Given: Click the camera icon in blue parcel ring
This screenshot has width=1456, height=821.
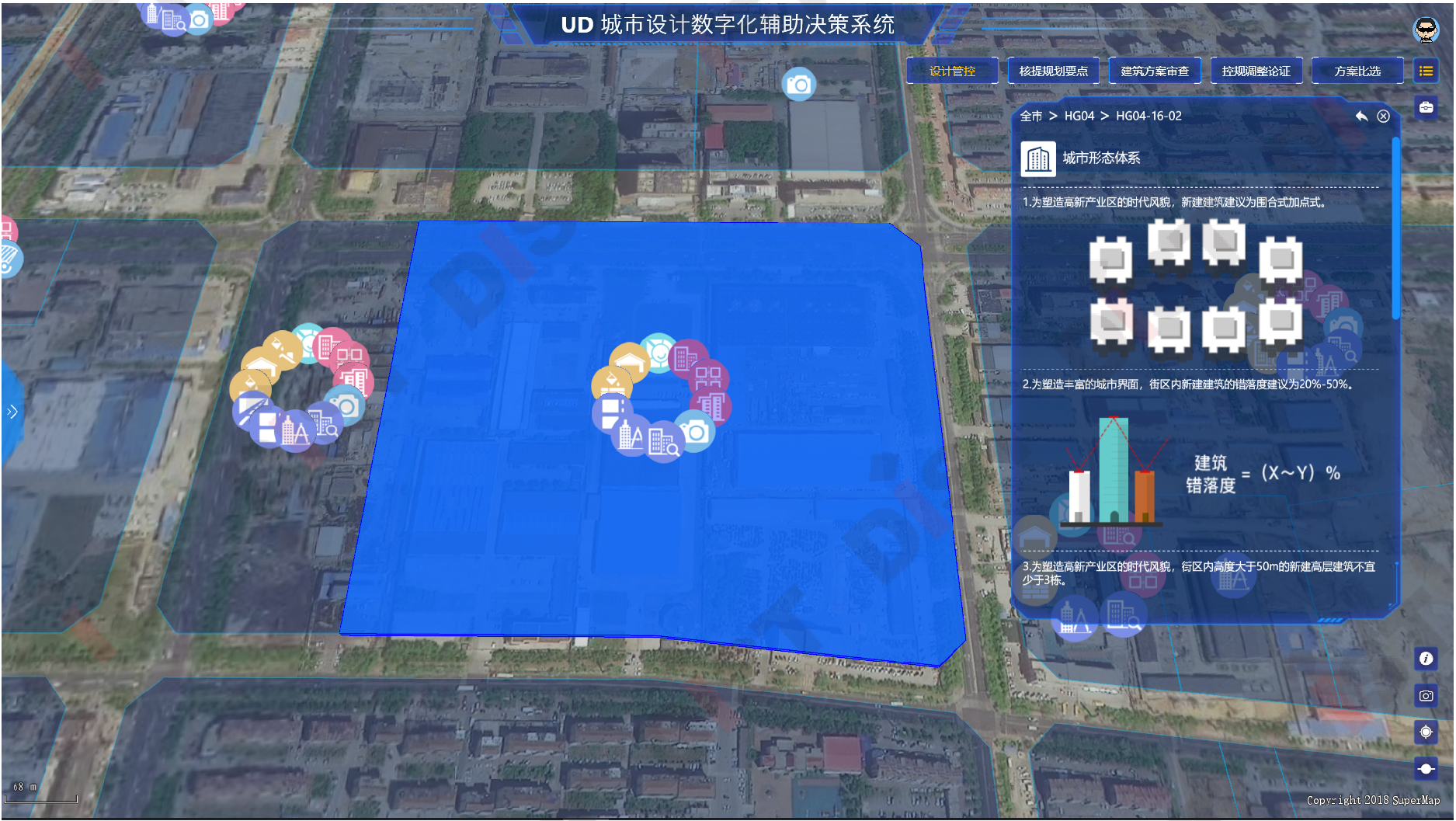Looking at the screenshot, I should pyautogui.click(x=695, y=432).
